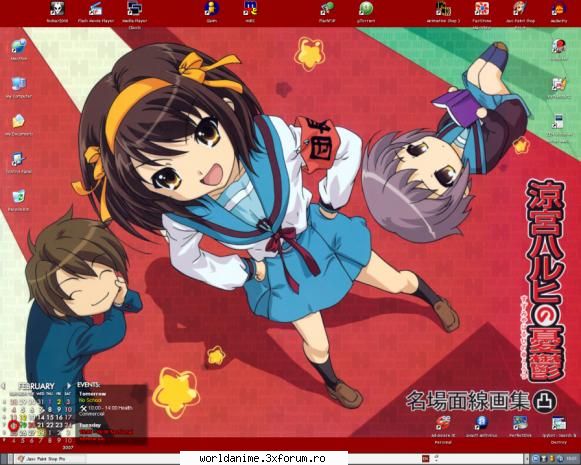The image size is (581, 465).
Task: Open the document shortcut on the green stripe
Action: point(559,122)
